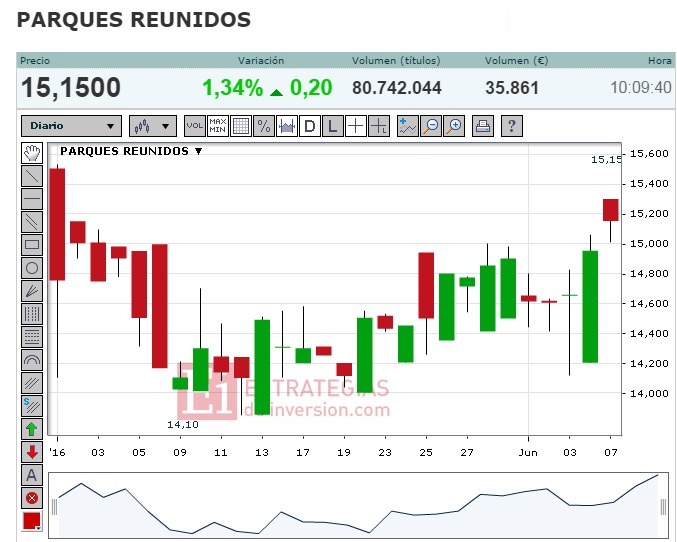Select the fan lines tool
Viewport: 677px width, 542px height.
pos(32,291)
